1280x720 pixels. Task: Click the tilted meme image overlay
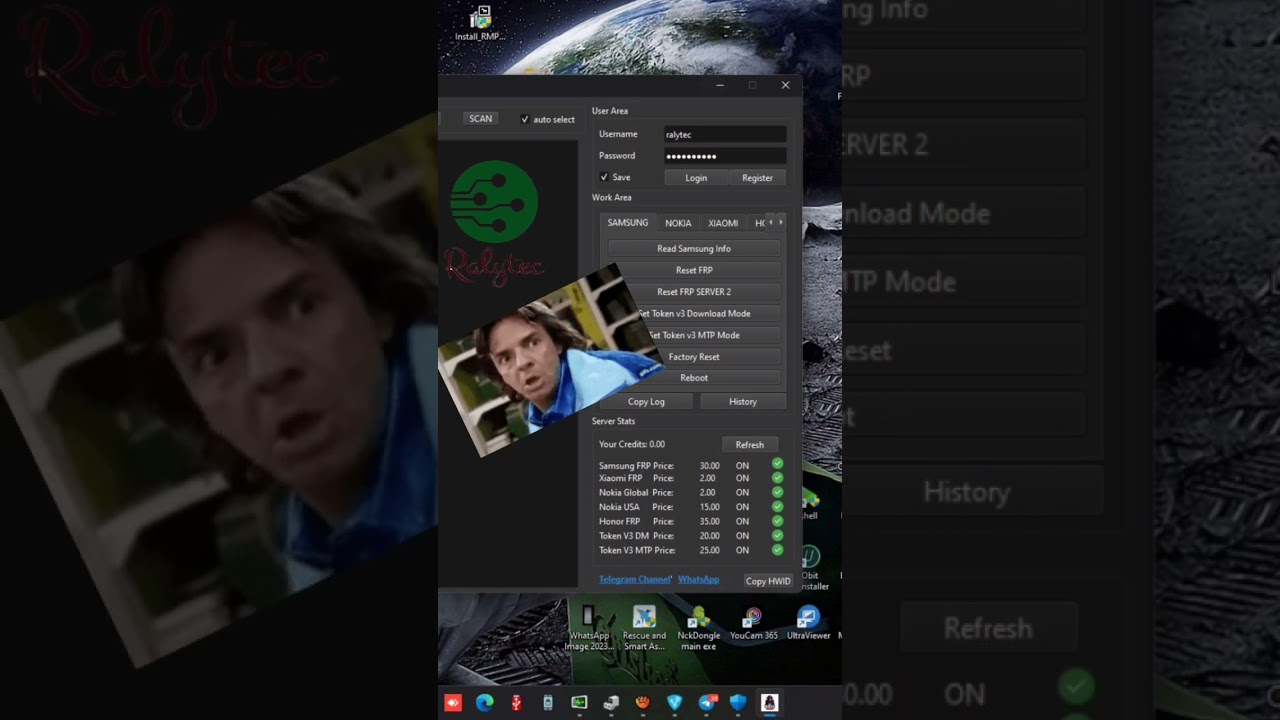pos(550,360)
